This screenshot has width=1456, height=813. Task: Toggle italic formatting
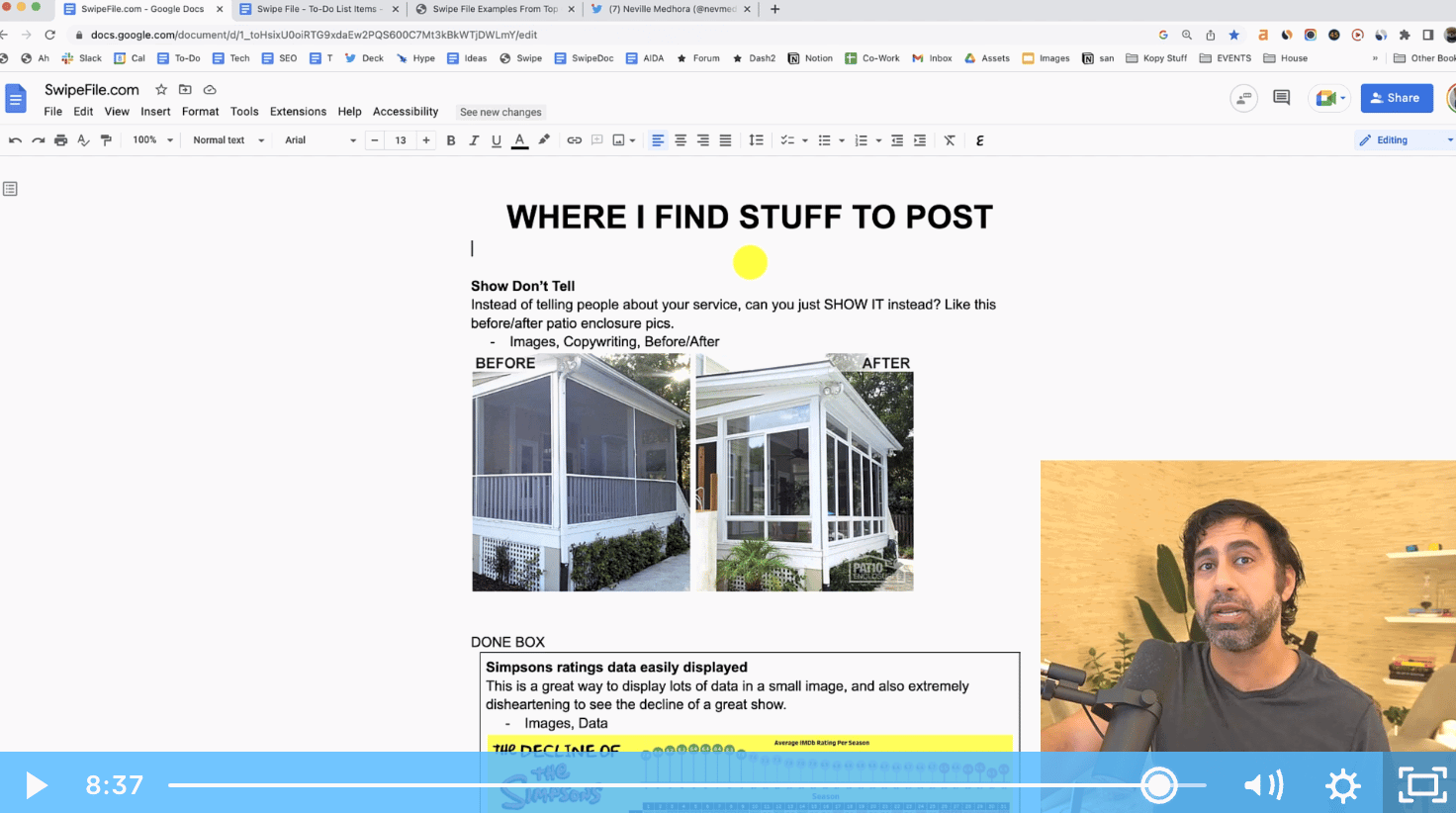[474, 140]
